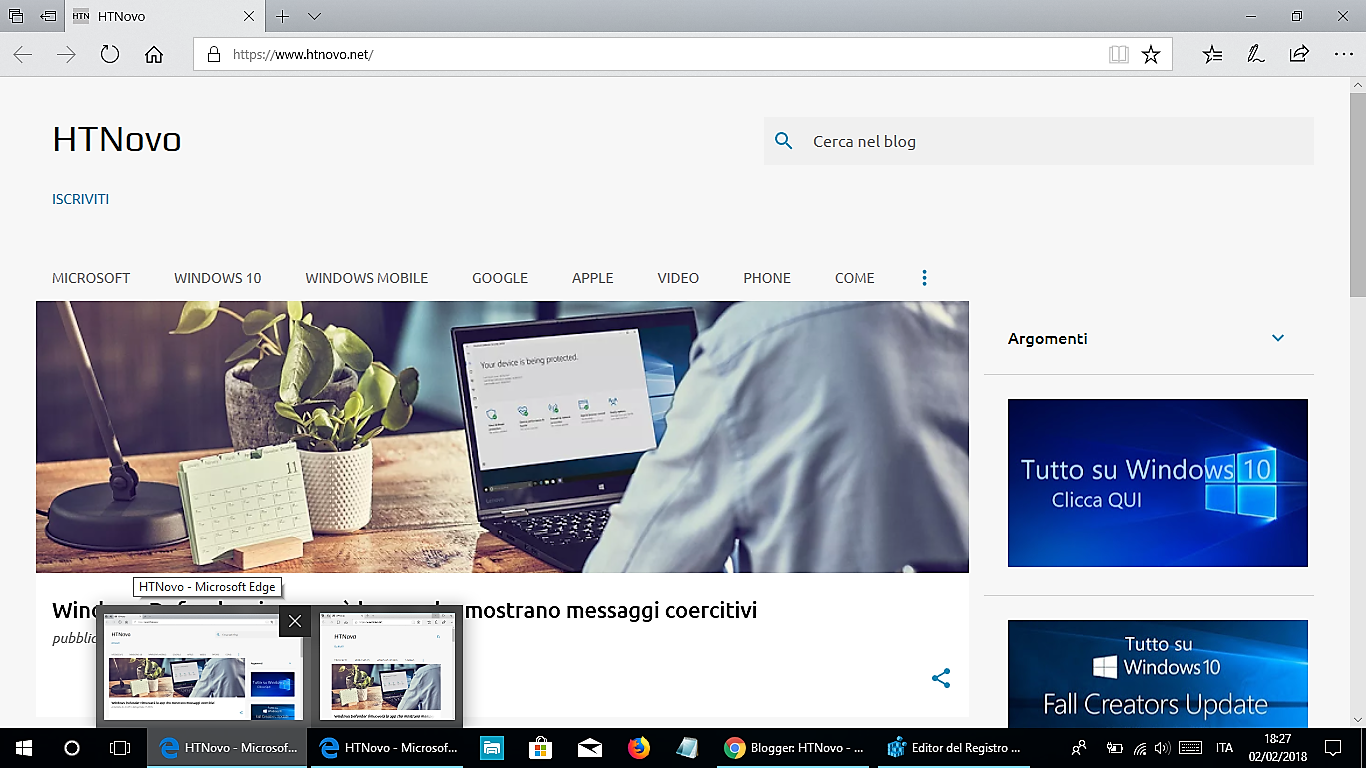Refresh the current page
The height and width of the screenshot is (768, 1366).
tap(110, 54)
